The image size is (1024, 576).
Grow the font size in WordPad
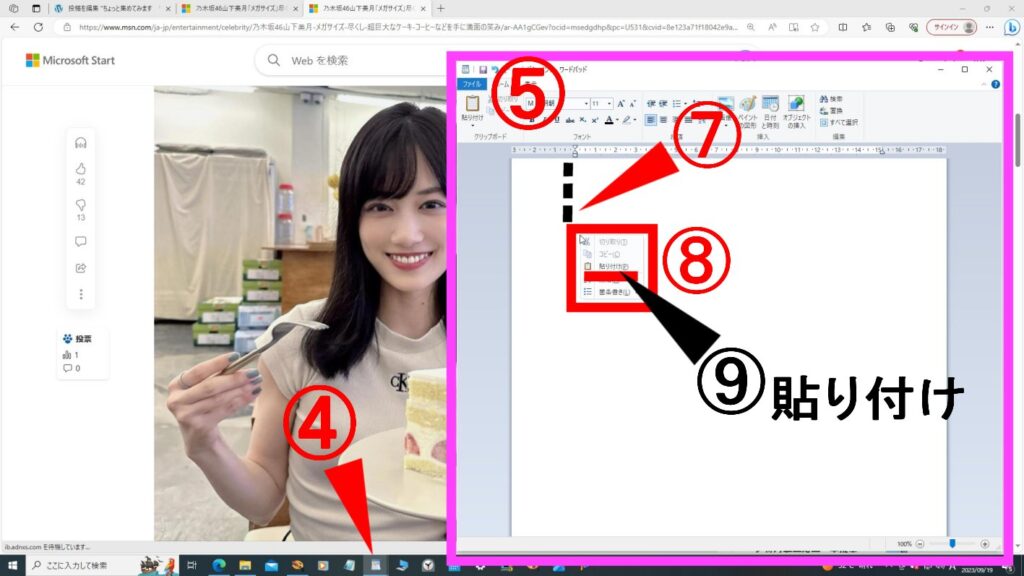pyautogui.click(x=620, y=104)
